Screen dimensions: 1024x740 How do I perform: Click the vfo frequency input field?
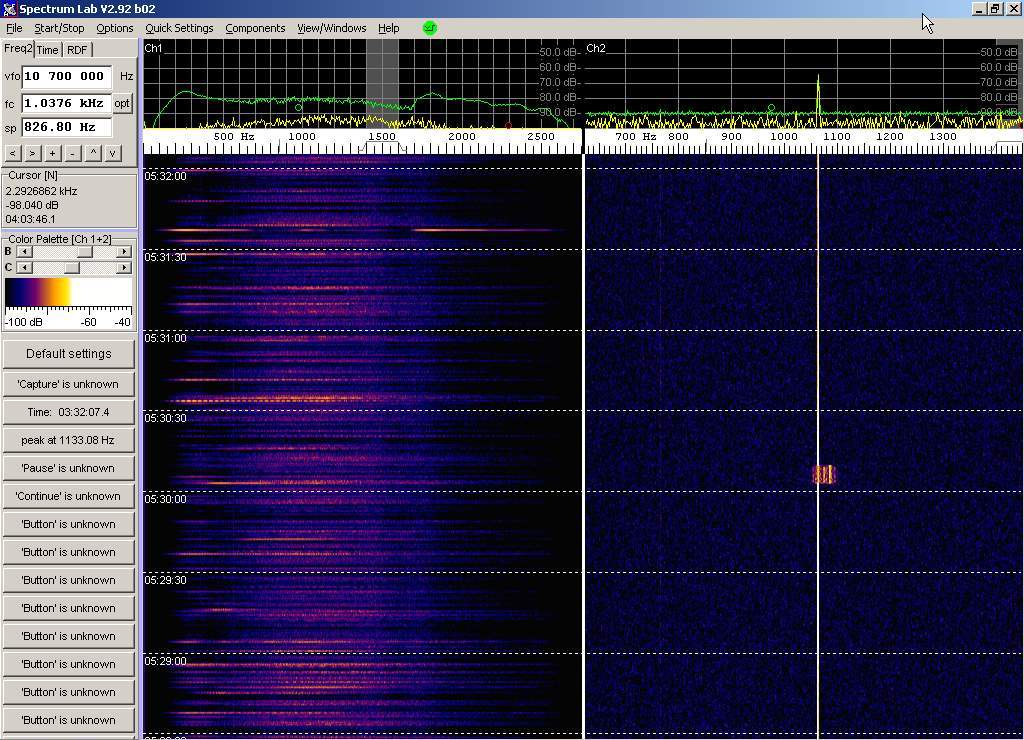(x=66, y=76)
